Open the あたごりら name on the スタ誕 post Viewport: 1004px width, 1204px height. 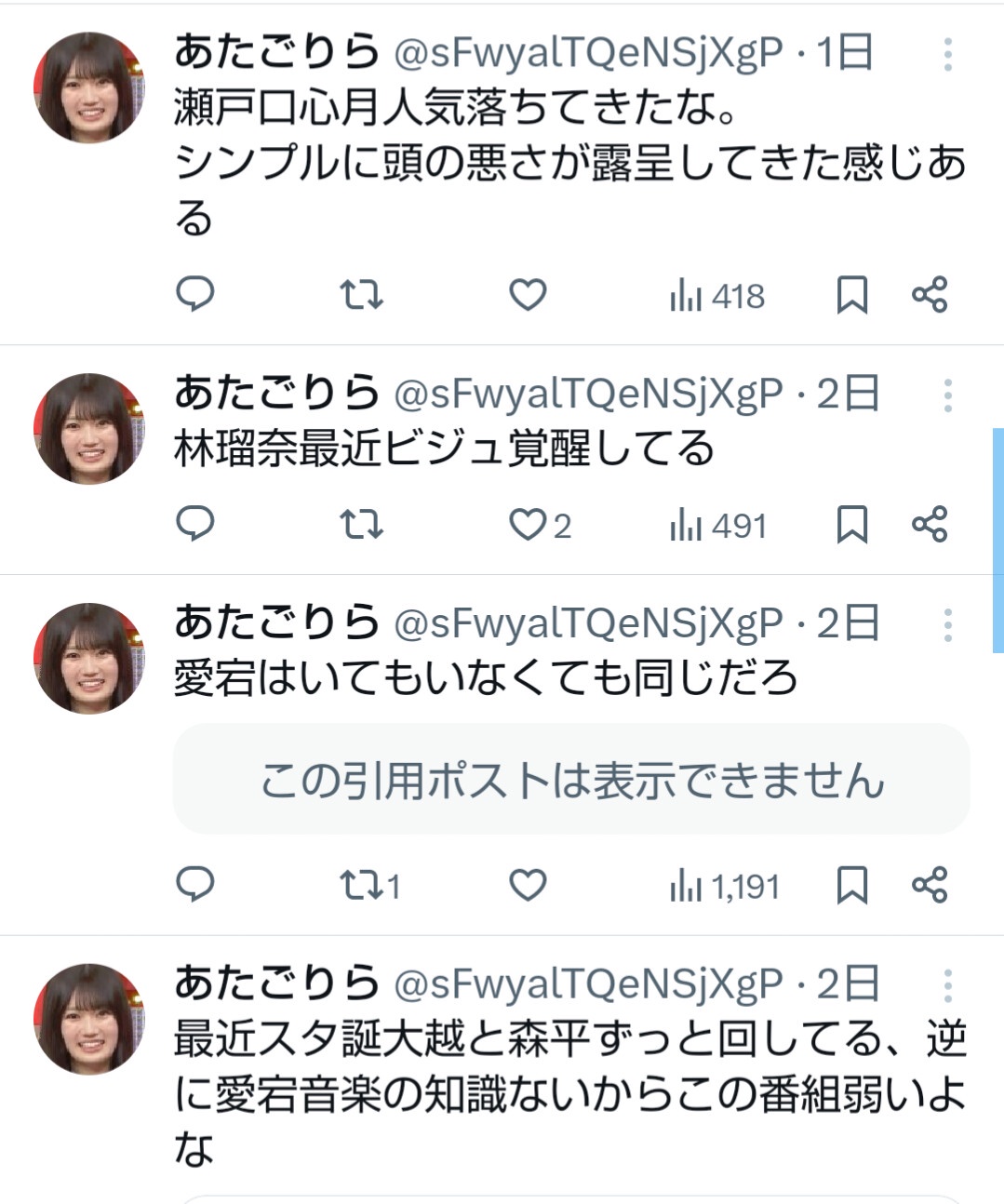click(x=276, y=983)
